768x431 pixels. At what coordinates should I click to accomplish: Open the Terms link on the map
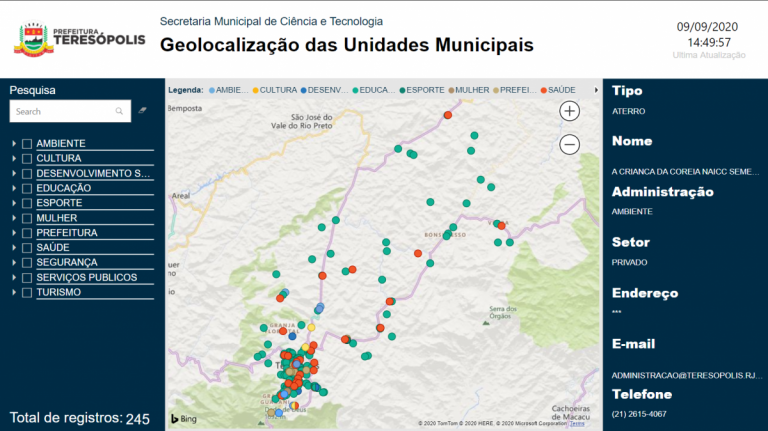click(577, 424)
